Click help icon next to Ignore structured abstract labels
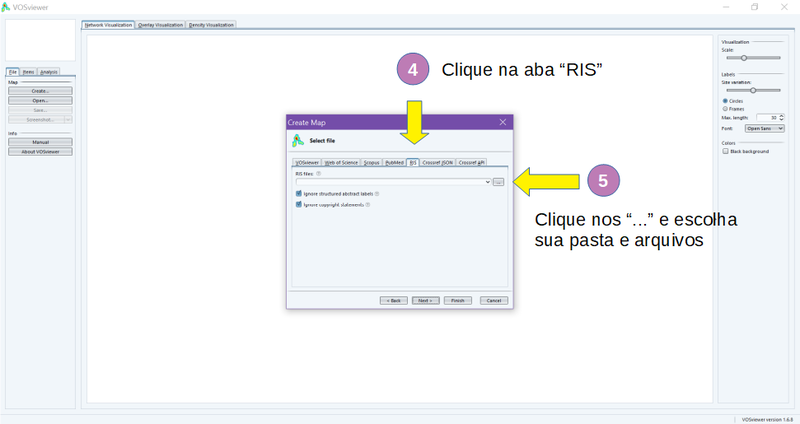This screenshot has width=800, height=424. tap(377, 194)
